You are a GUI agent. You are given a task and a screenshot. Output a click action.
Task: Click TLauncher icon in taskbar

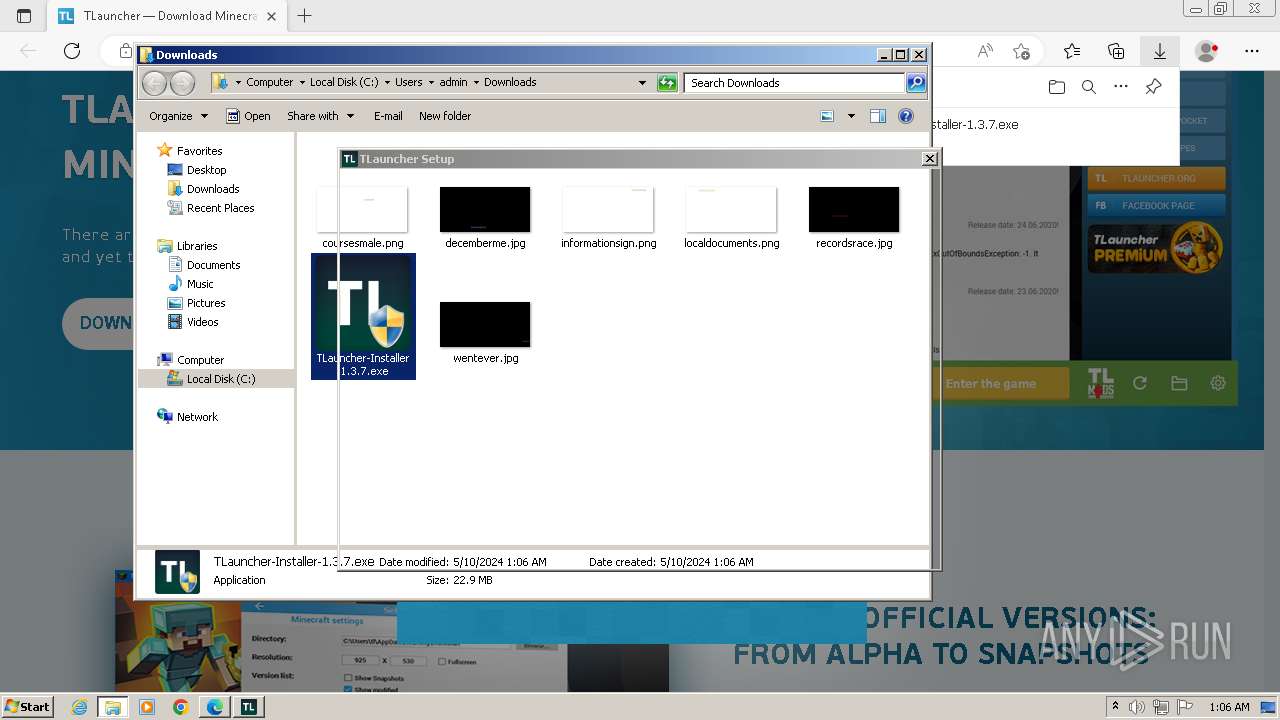coord(248,707)
